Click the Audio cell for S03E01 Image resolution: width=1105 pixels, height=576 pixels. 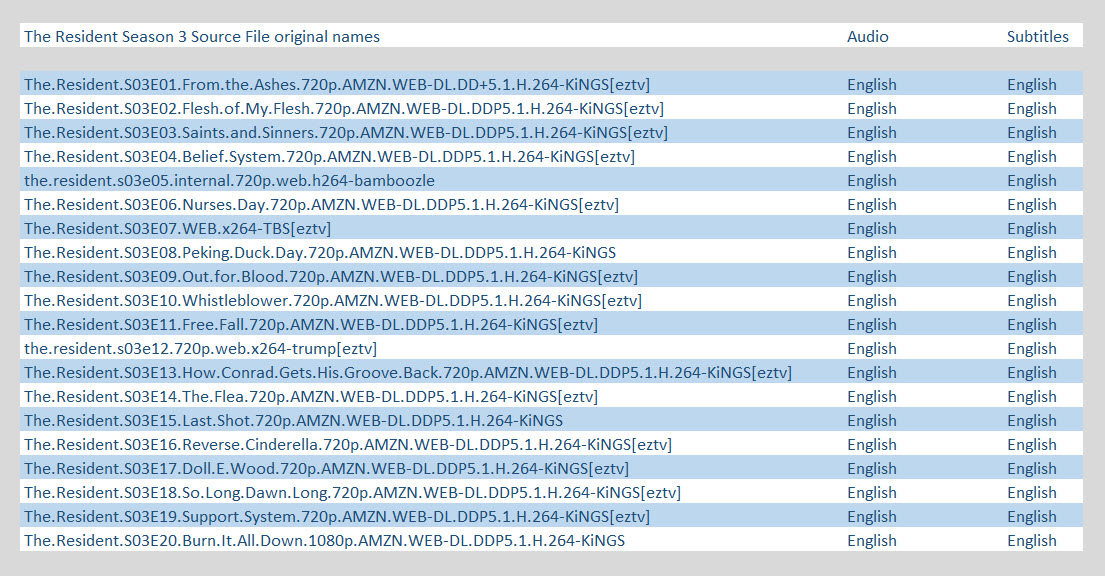pos(872,85)
